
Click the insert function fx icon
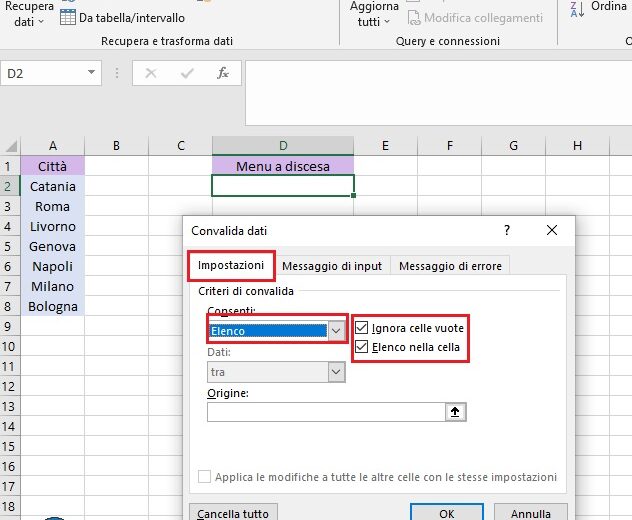223,73
